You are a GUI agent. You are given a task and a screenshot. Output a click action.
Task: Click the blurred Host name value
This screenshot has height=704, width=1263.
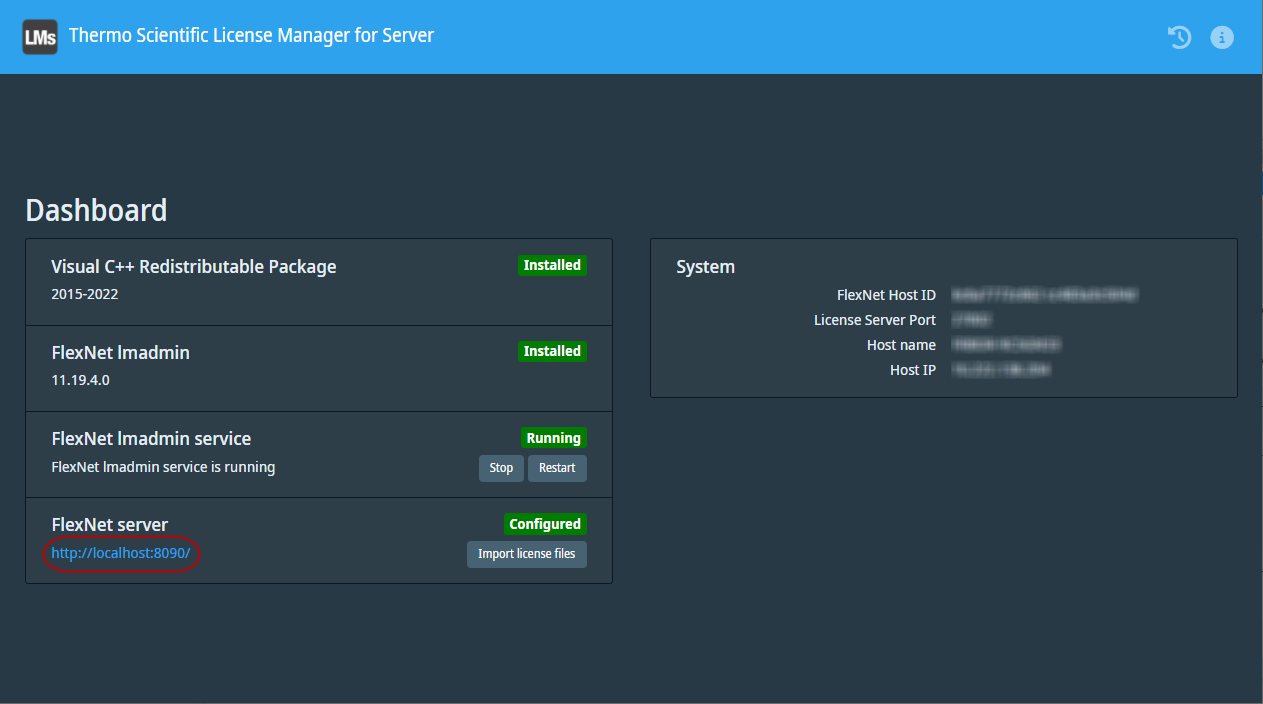(x=1006, y=345)
